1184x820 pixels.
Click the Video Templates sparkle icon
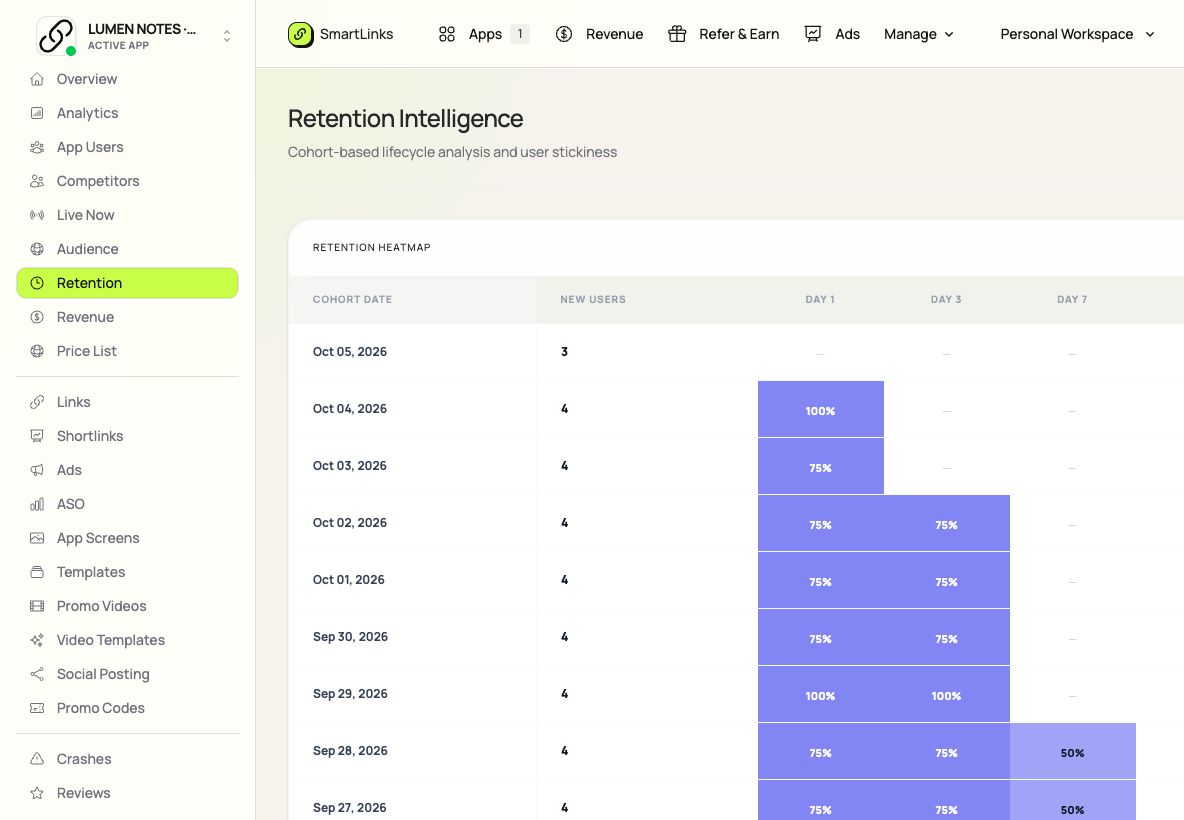tap(37, 640)
